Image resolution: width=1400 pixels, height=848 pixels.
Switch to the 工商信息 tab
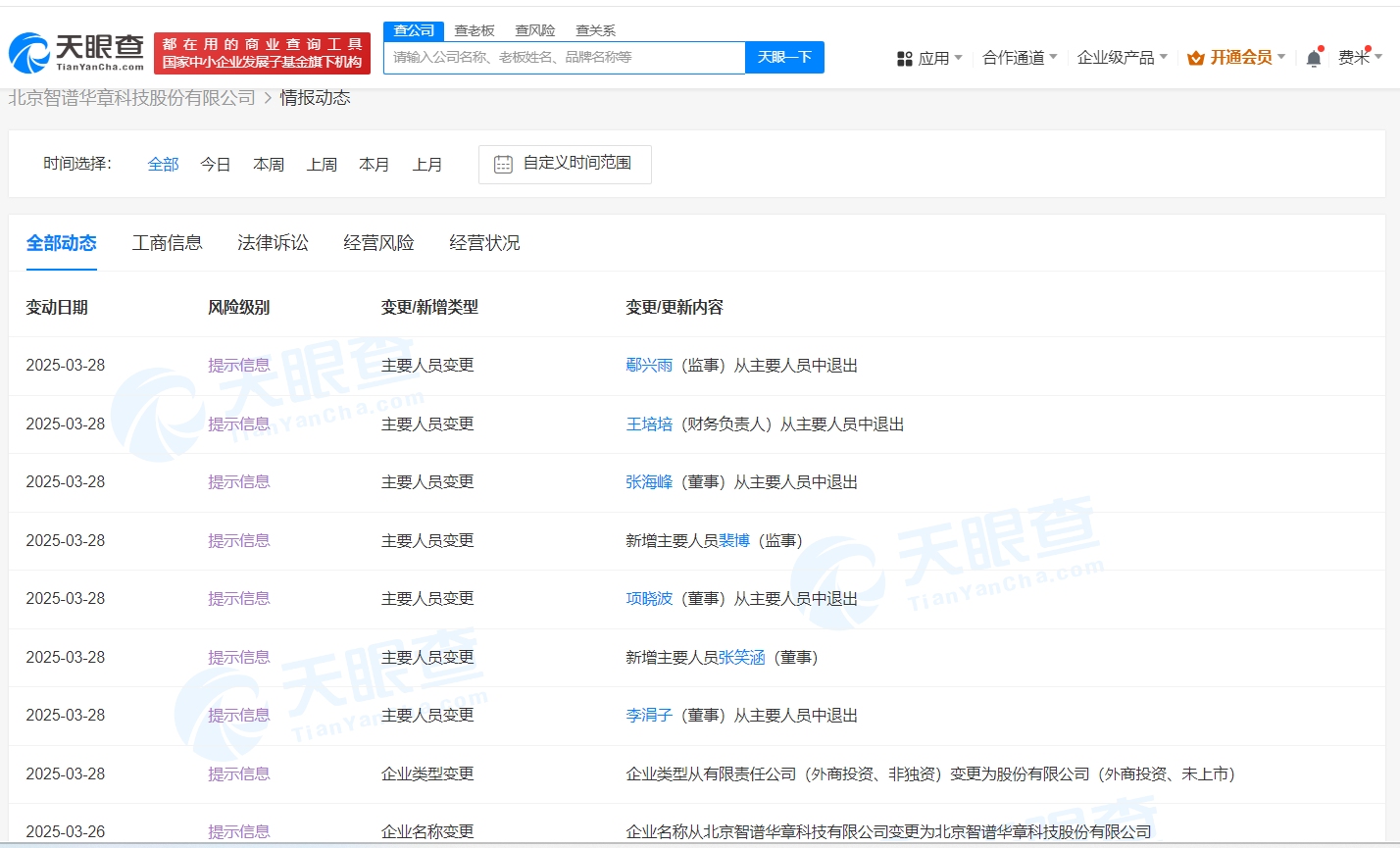pos(168,243)
